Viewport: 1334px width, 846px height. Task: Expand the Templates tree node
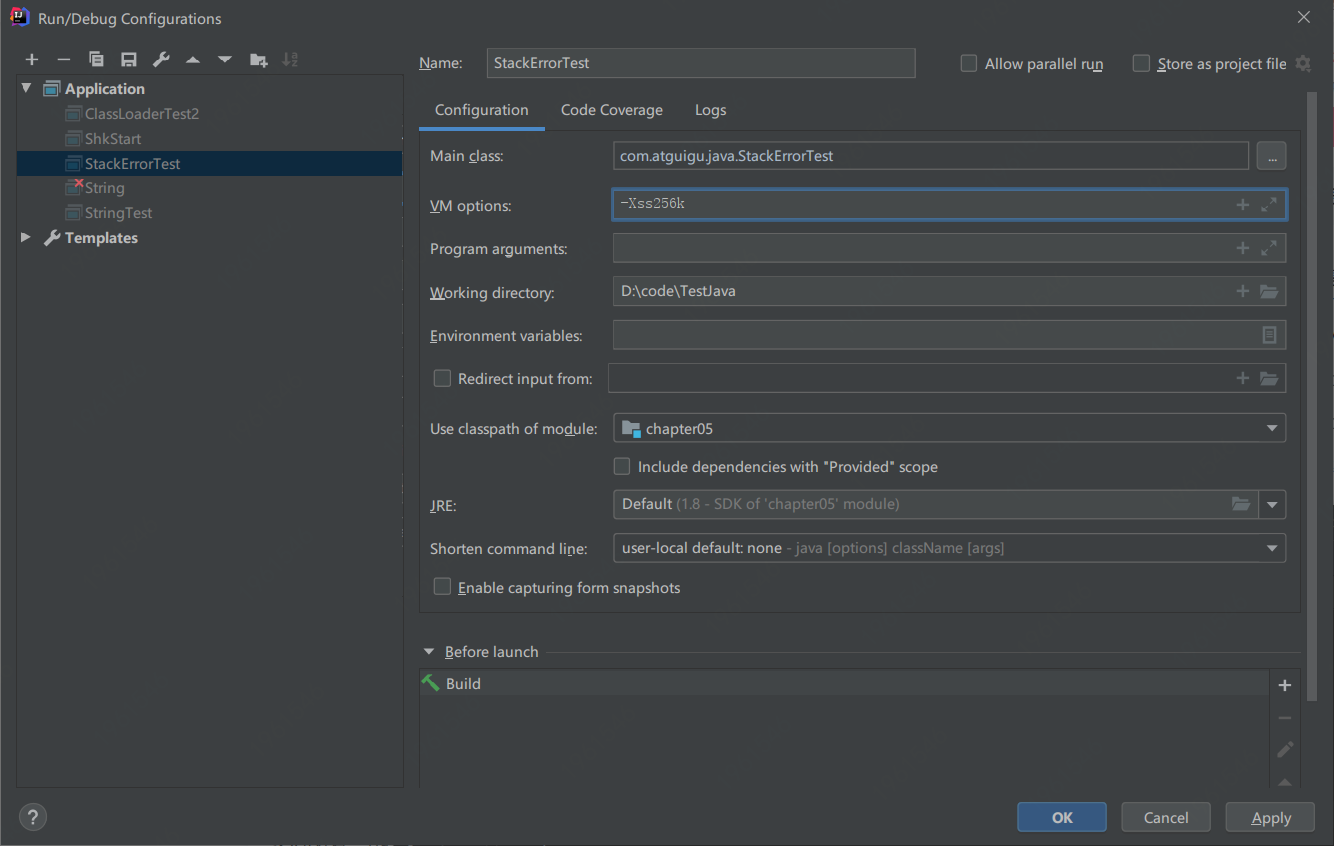click(26, 238)
